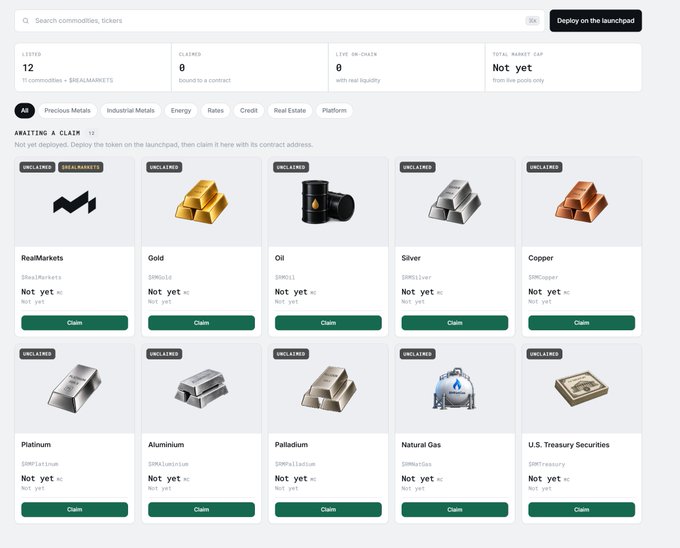The height and width of the screenshot is (548, 680).
Task: Click the Natural Gas card title
Action: (x=421, y=444)
